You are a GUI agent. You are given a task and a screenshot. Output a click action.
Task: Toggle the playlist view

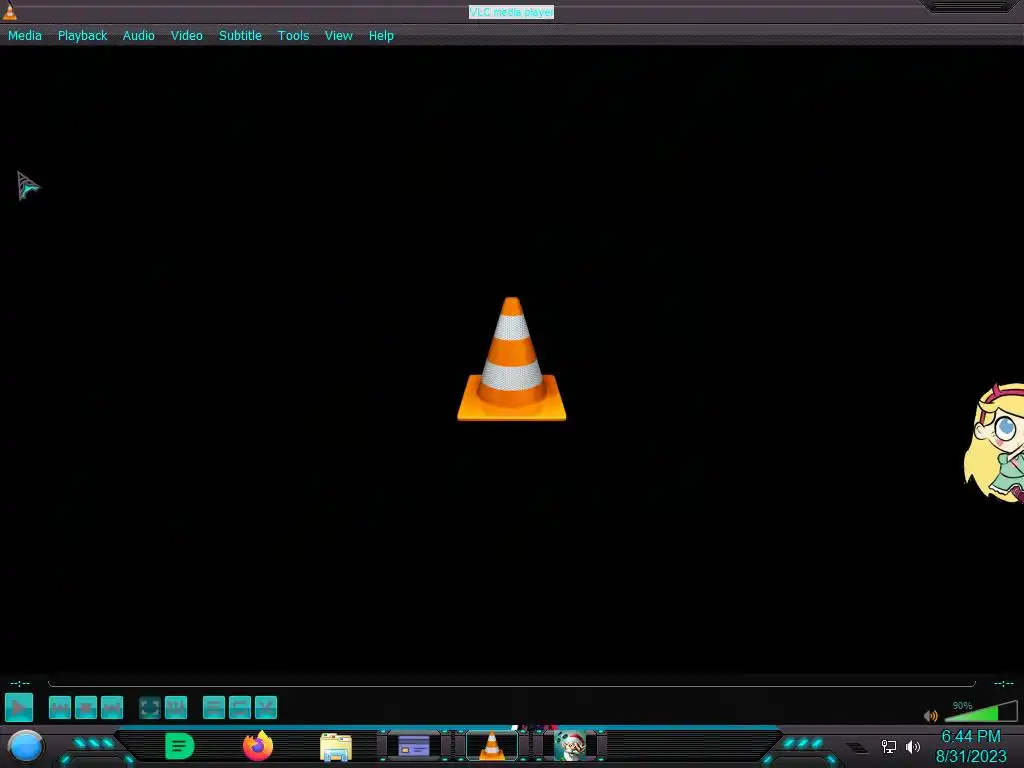point(214,708)
